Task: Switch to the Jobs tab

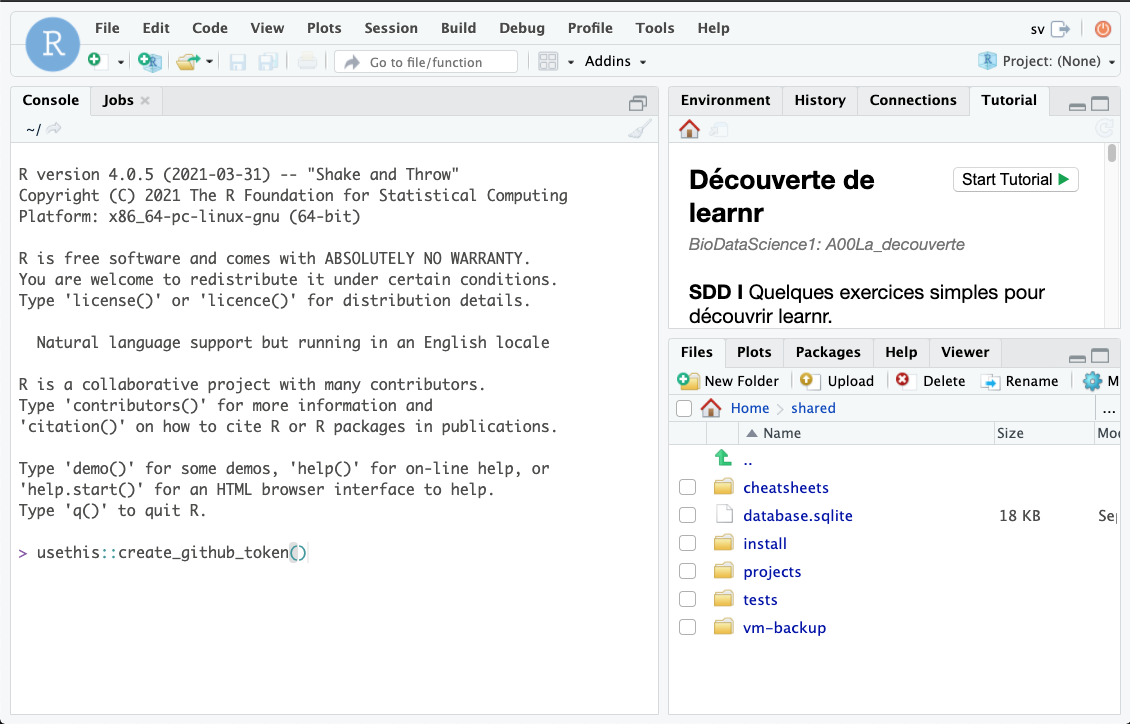Action: tap(118, 100)
